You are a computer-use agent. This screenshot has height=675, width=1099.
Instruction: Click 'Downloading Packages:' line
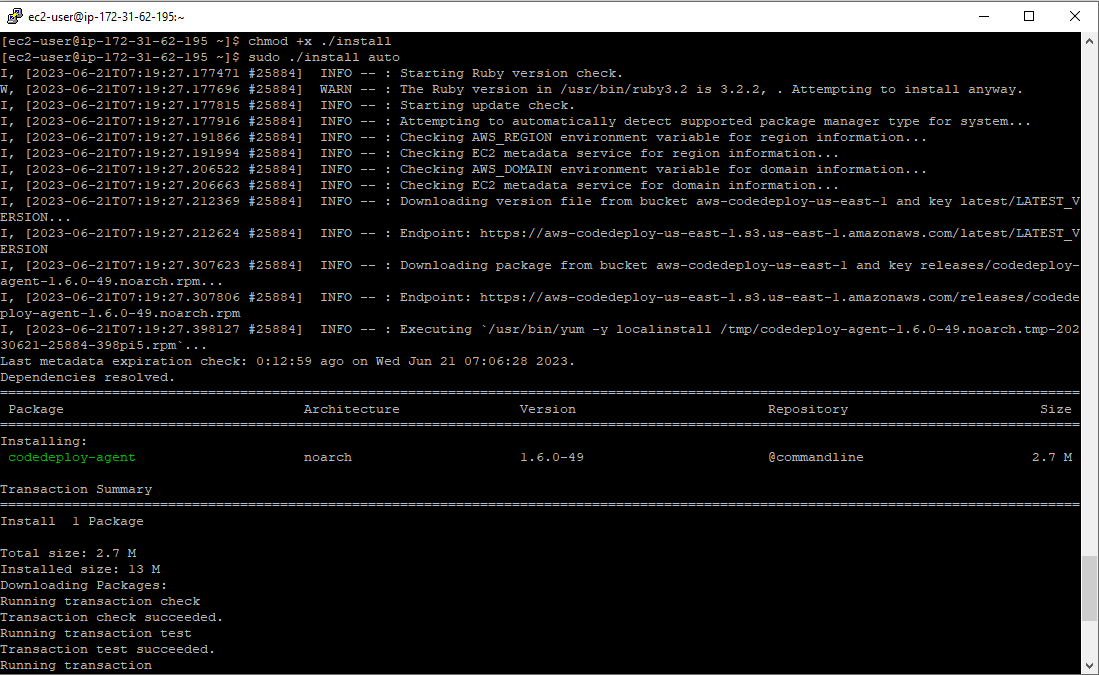83,586
